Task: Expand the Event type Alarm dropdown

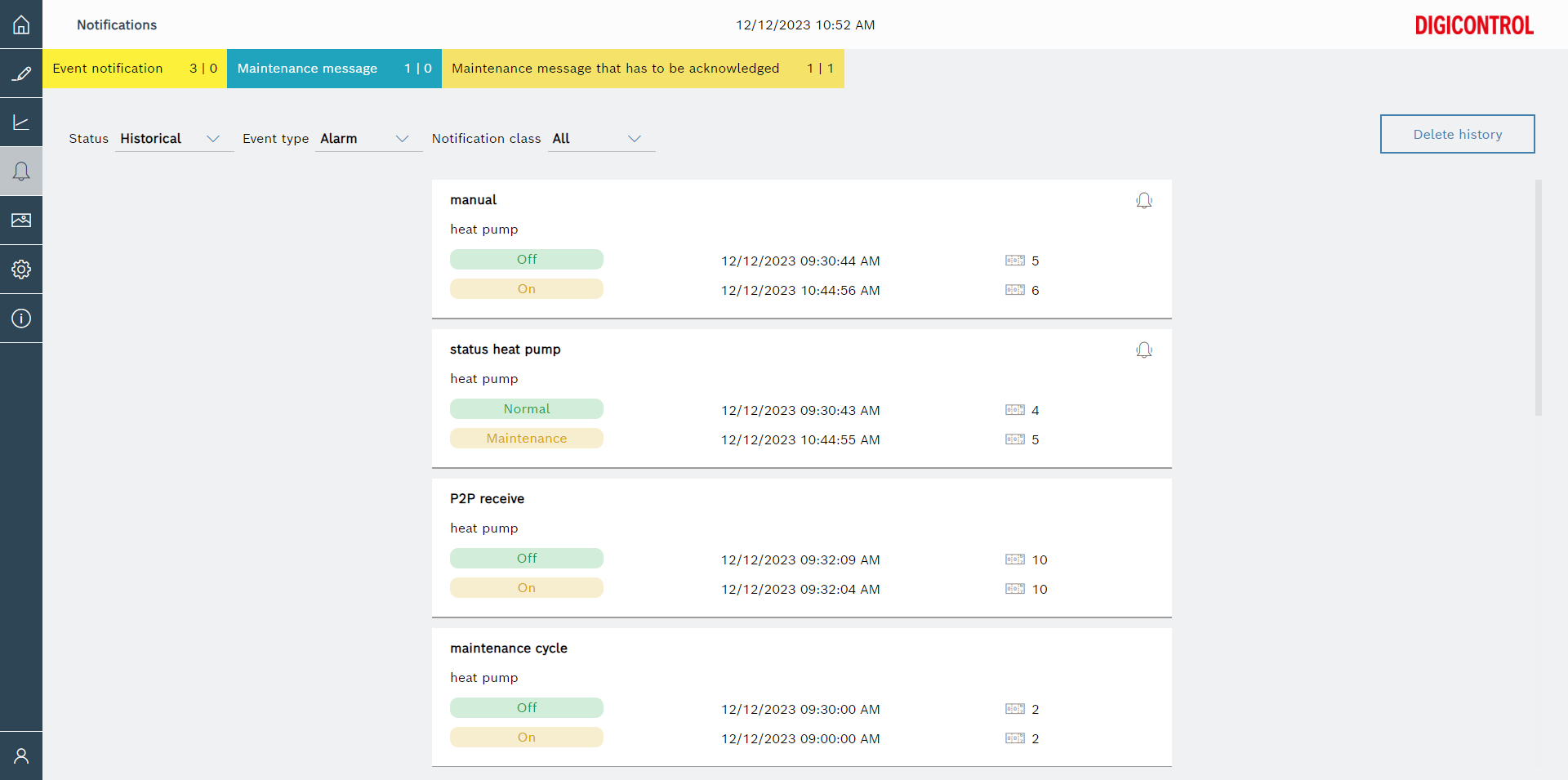Action: [367, 139]
